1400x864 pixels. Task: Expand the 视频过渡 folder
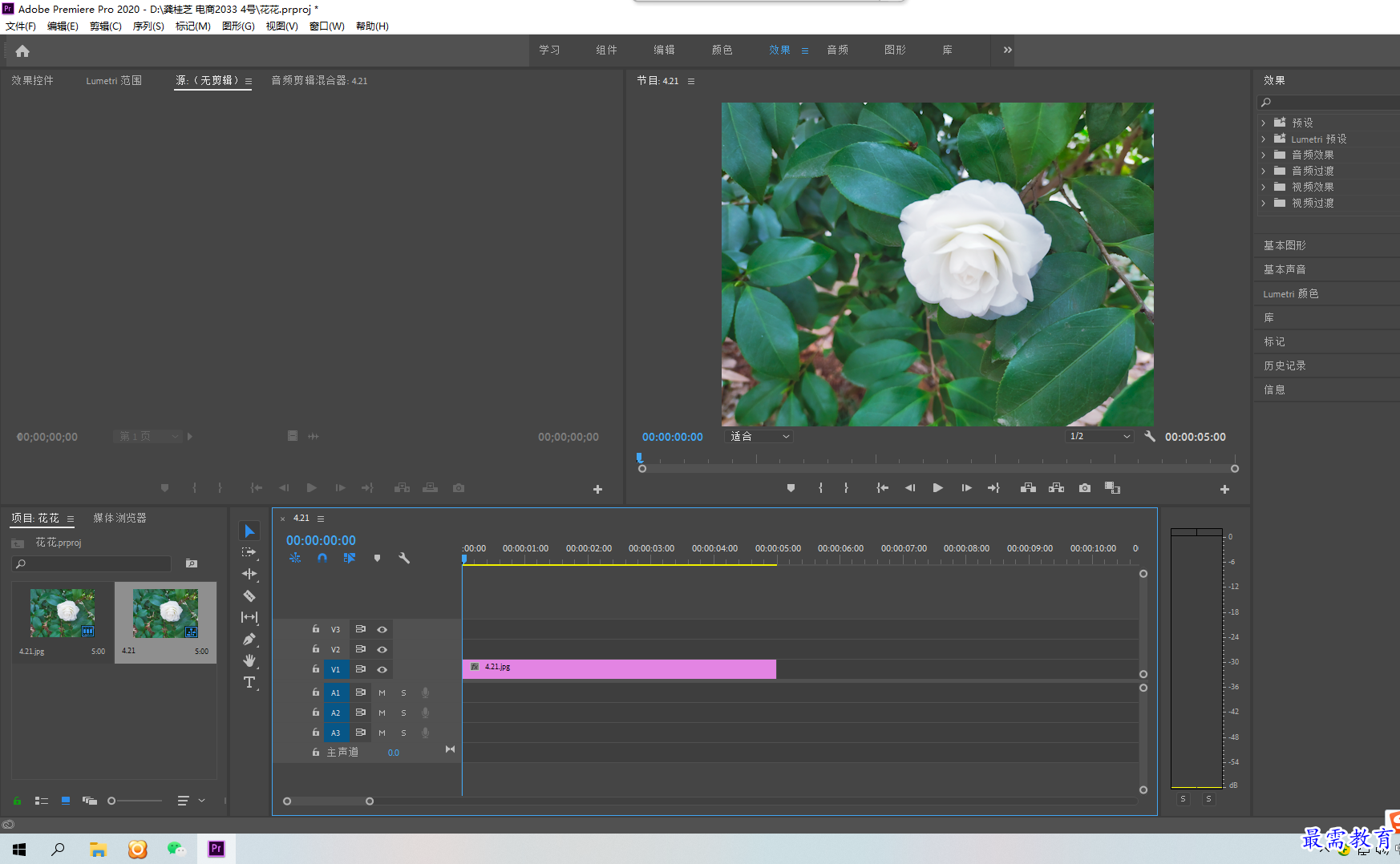tap(1263, 204)
